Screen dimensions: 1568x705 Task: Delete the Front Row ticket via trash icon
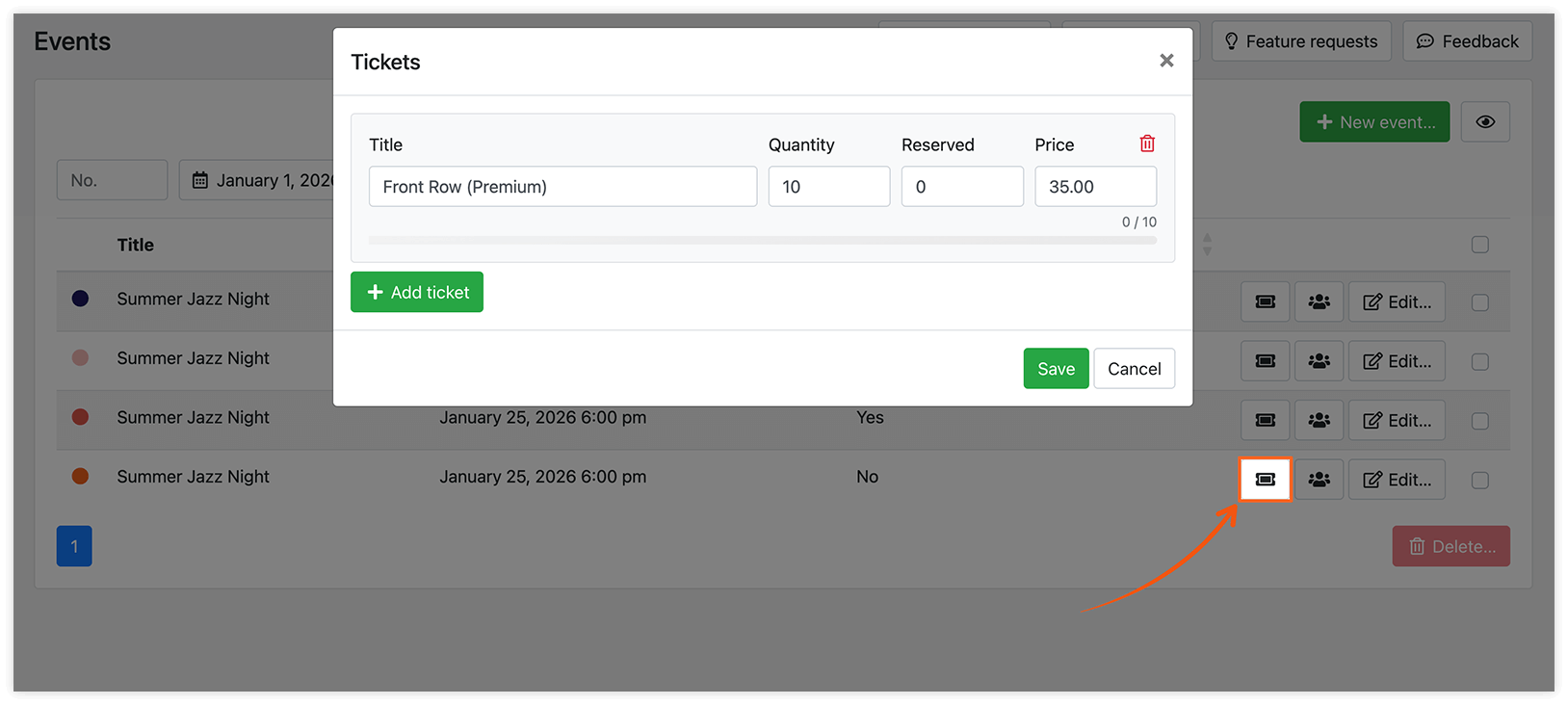point(1147,144)
